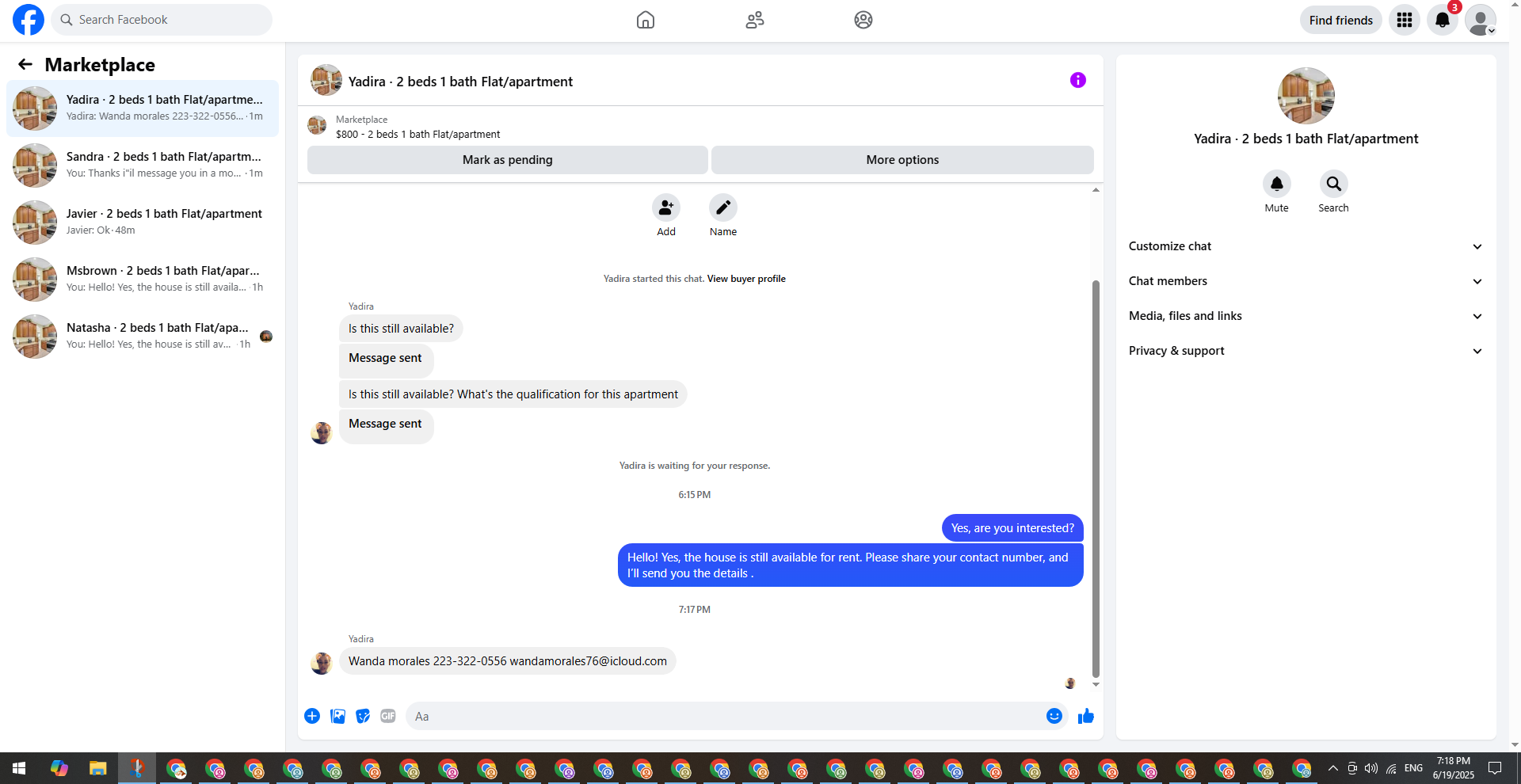The width and height of the screenshot is (1521, 784).
Task: Click 'Yes, are you interested?' message
Action: click(1012, 528)
